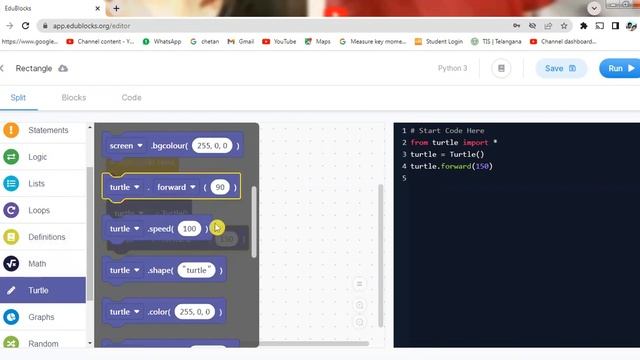Click the "turtle" string in shape block

pos(196,270)
